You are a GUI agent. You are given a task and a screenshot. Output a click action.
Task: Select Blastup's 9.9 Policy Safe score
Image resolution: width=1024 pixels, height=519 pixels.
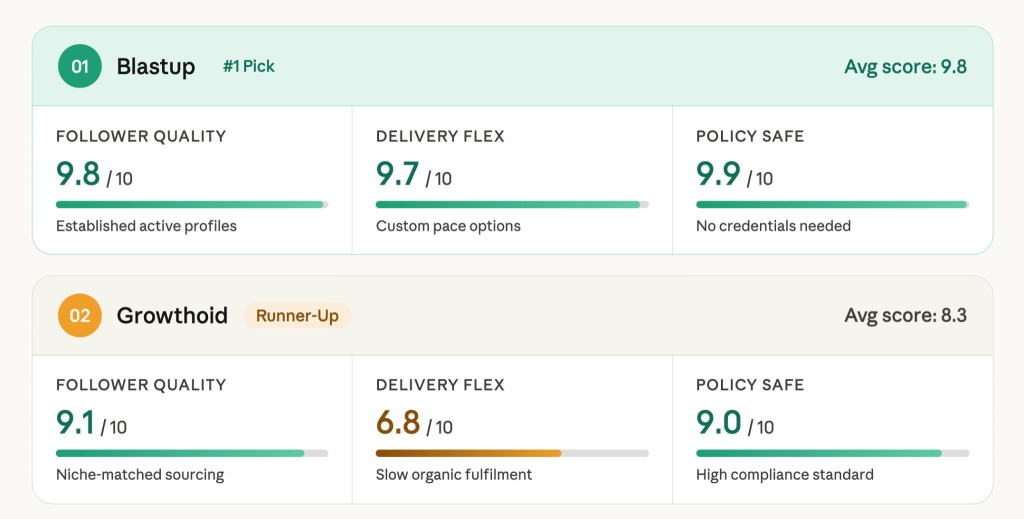click(719, 175)
